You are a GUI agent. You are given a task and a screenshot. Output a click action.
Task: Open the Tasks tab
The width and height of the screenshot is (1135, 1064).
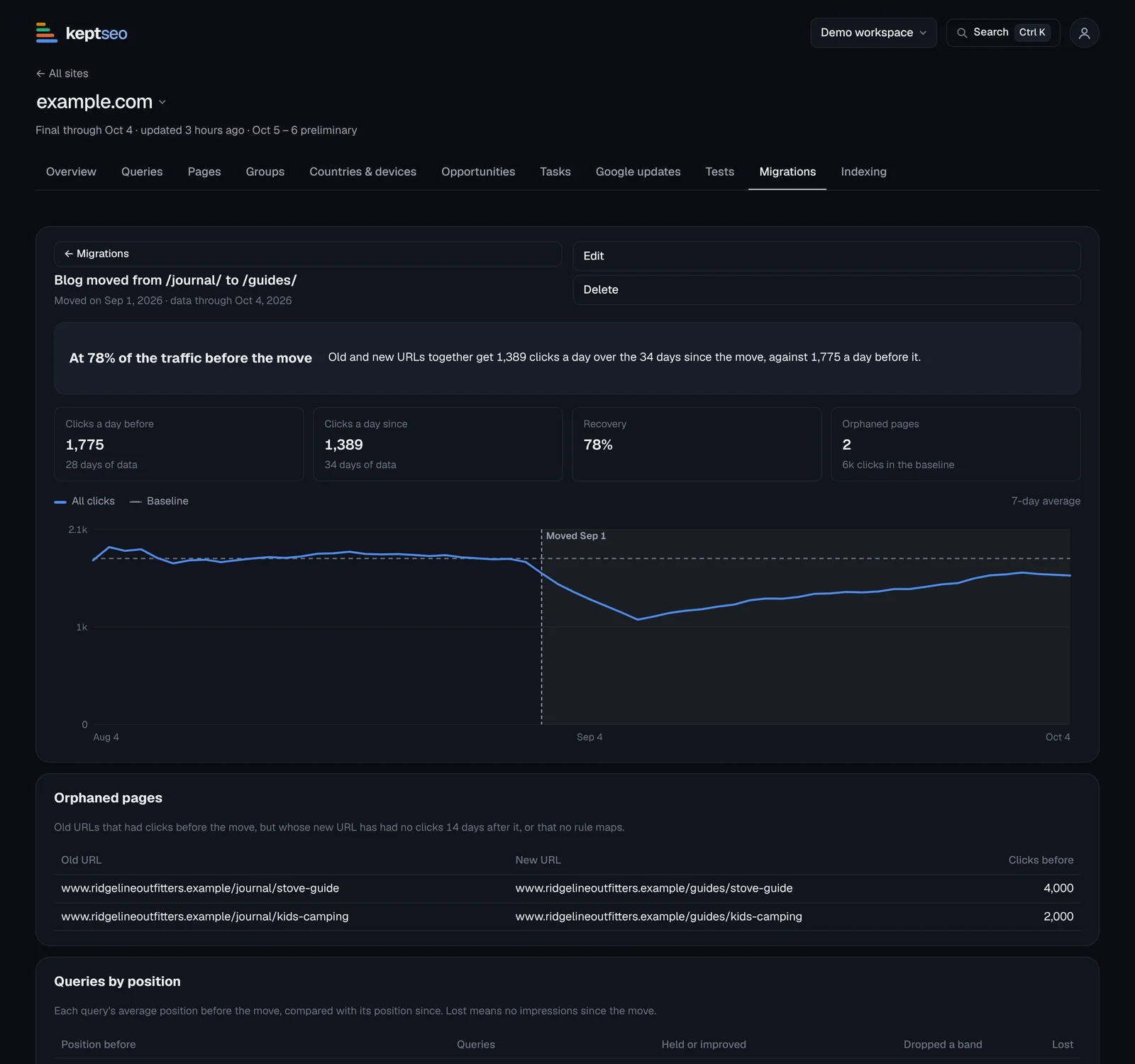pyautogui.click(x=555, y=172)
